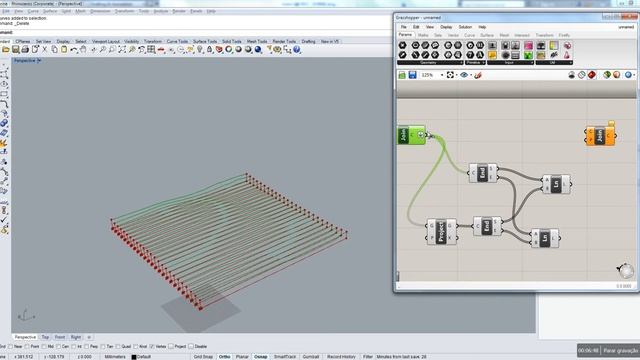
Task: Click the light bulb icon in Rhino toolbar
Action: (x=200, y=50)
